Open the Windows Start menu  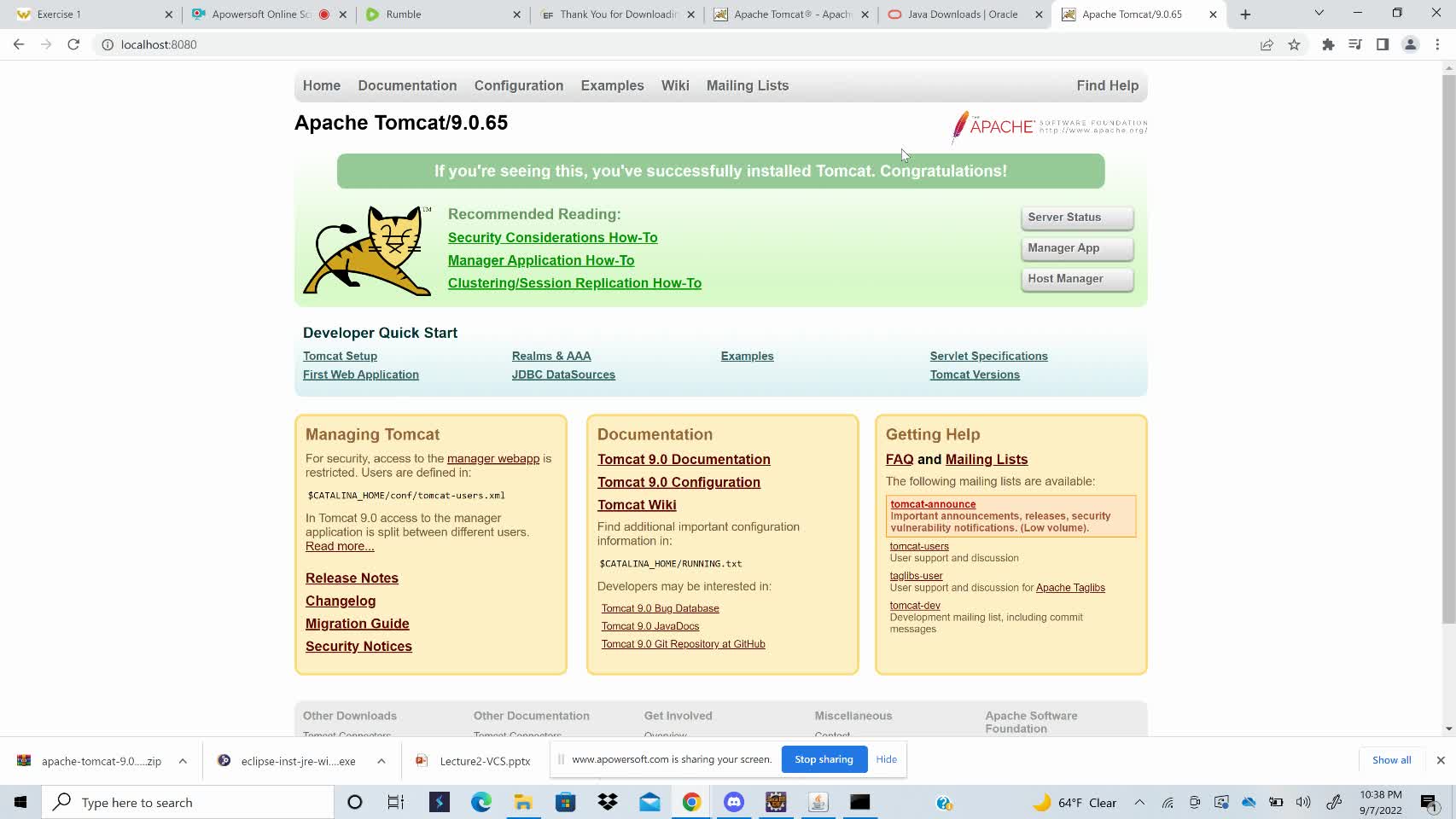point(20,802)
